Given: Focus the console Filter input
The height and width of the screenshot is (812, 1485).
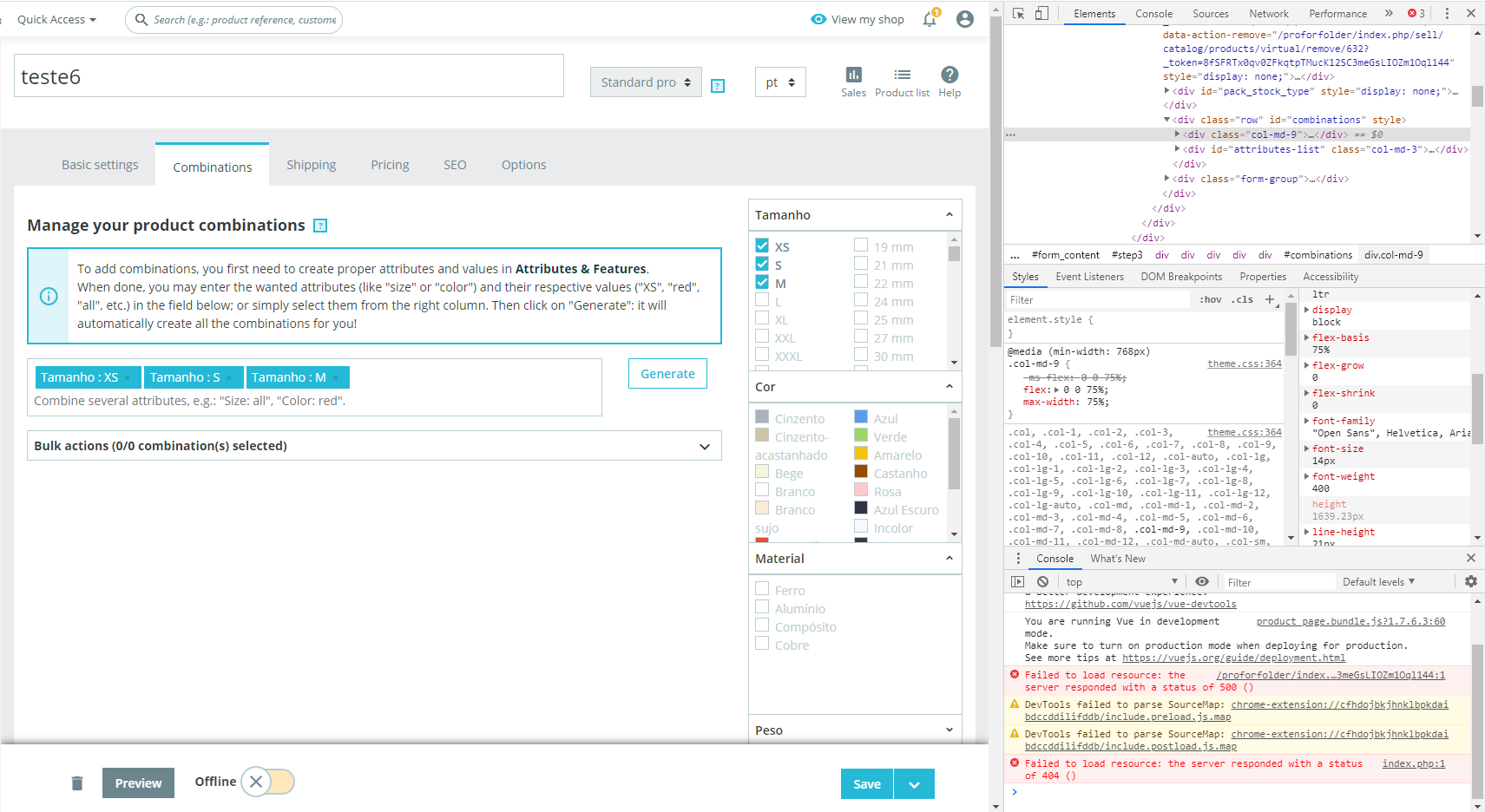Looking at the screenshot, I should point(1278,582).
